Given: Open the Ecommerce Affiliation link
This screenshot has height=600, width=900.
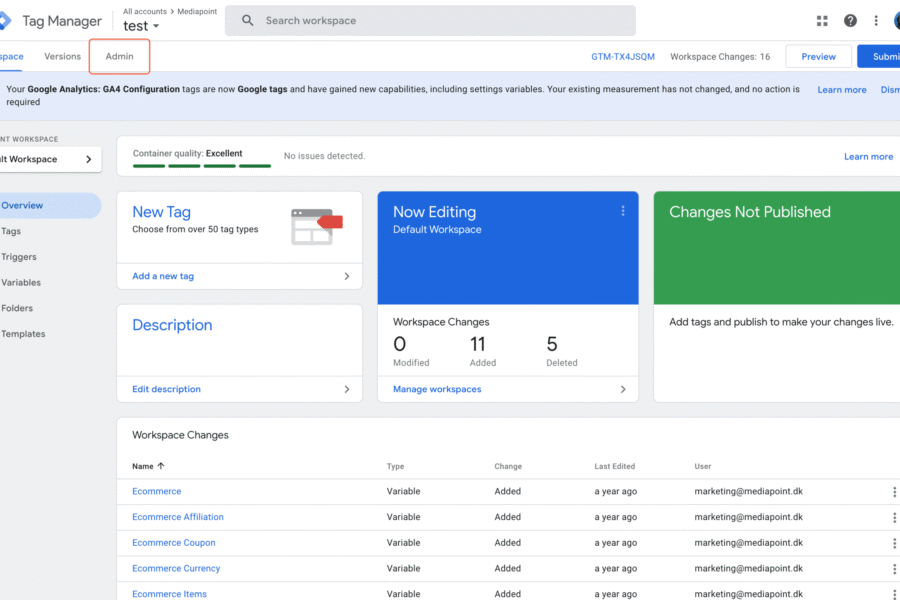Looking at the screenshot, I should tap(178, 517).
